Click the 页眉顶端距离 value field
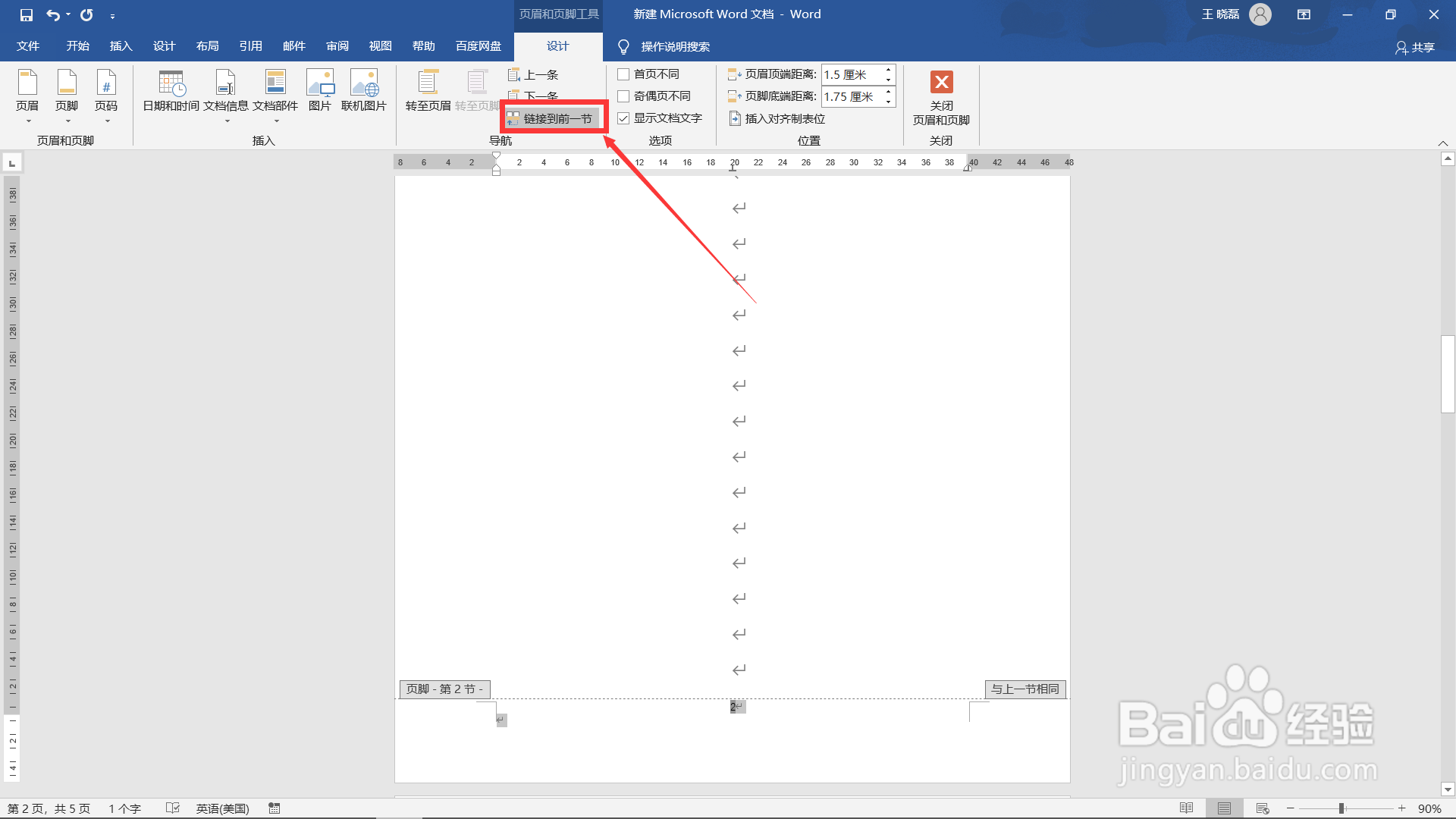 click(852, 74)
